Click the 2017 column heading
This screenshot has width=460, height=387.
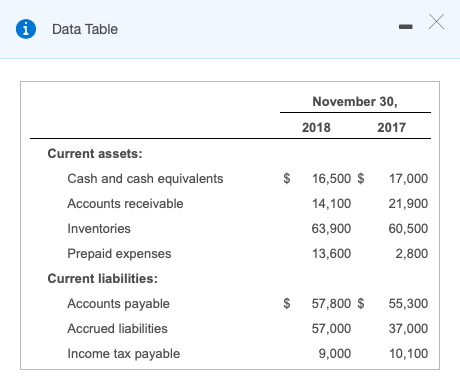coord(391,127)
